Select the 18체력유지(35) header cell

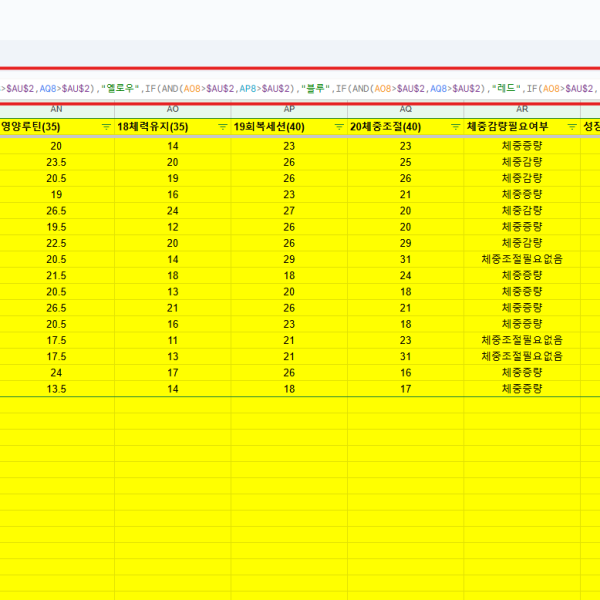pyautogui.click(x=173, y=127)
